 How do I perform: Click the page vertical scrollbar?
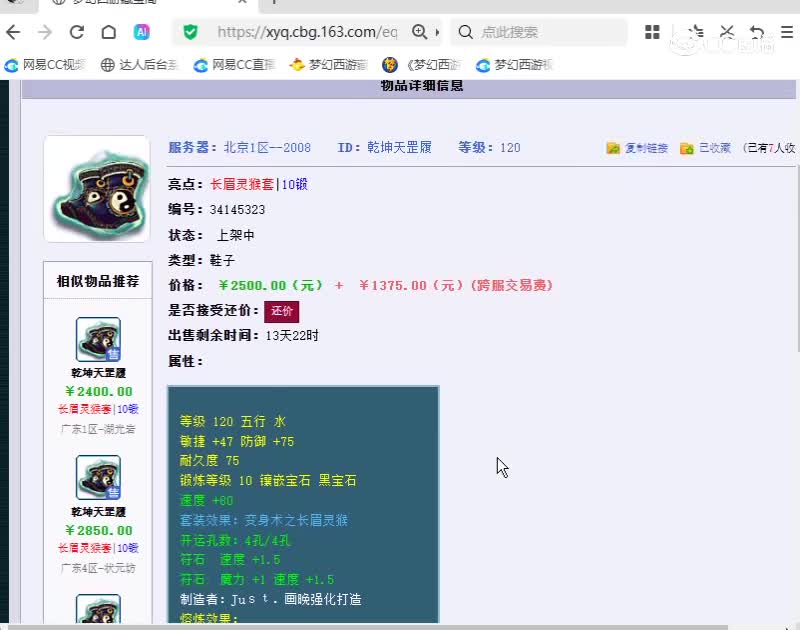797,259
